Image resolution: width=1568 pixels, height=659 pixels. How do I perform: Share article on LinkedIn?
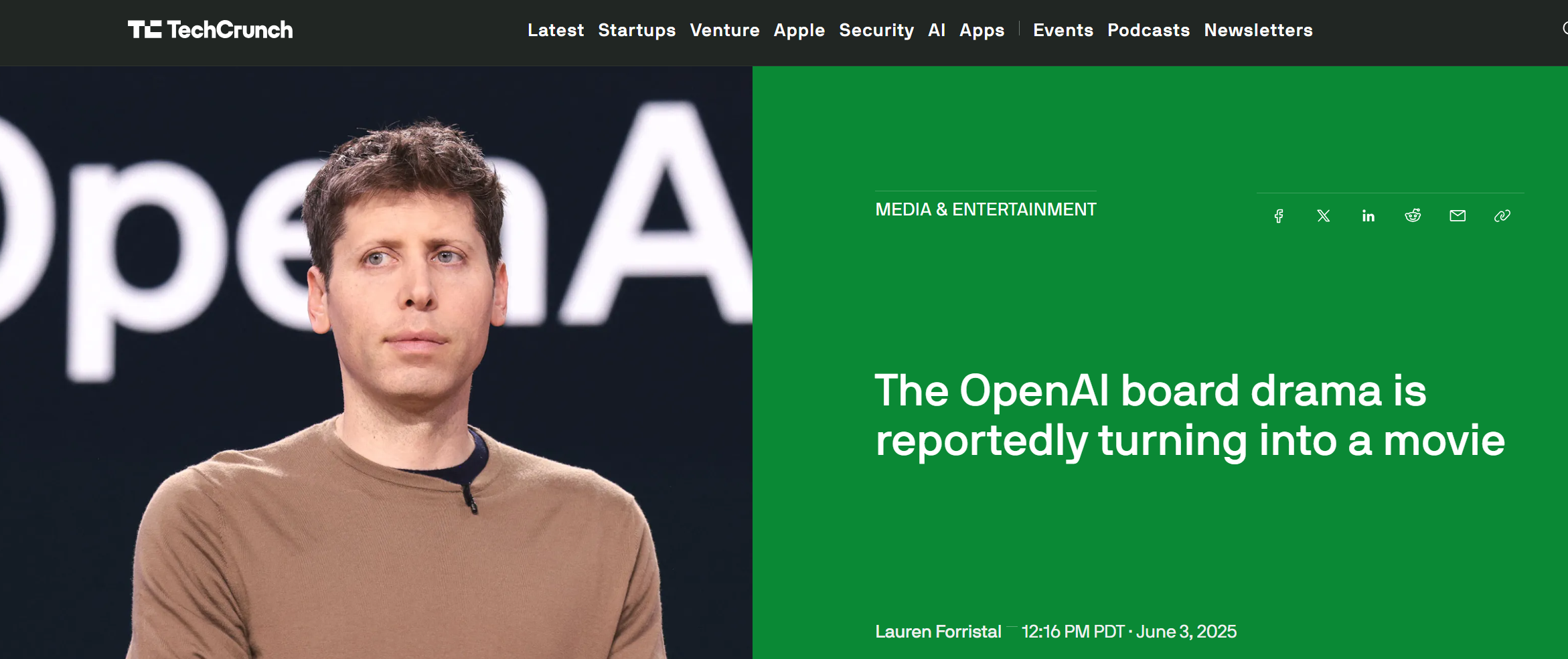(x=1368, y=216)
